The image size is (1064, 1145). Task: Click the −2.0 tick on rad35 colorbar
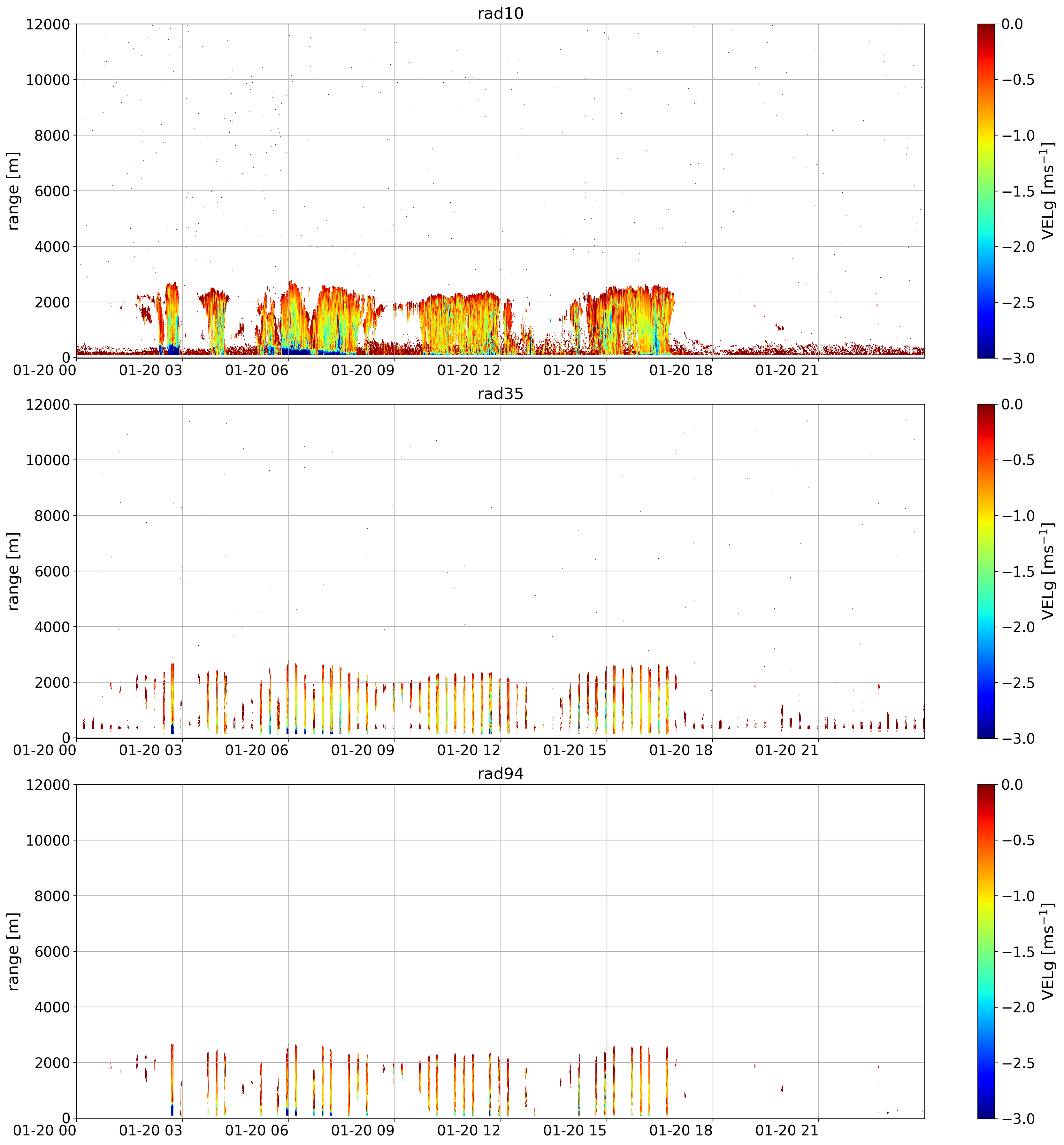tap(1018, 627)
